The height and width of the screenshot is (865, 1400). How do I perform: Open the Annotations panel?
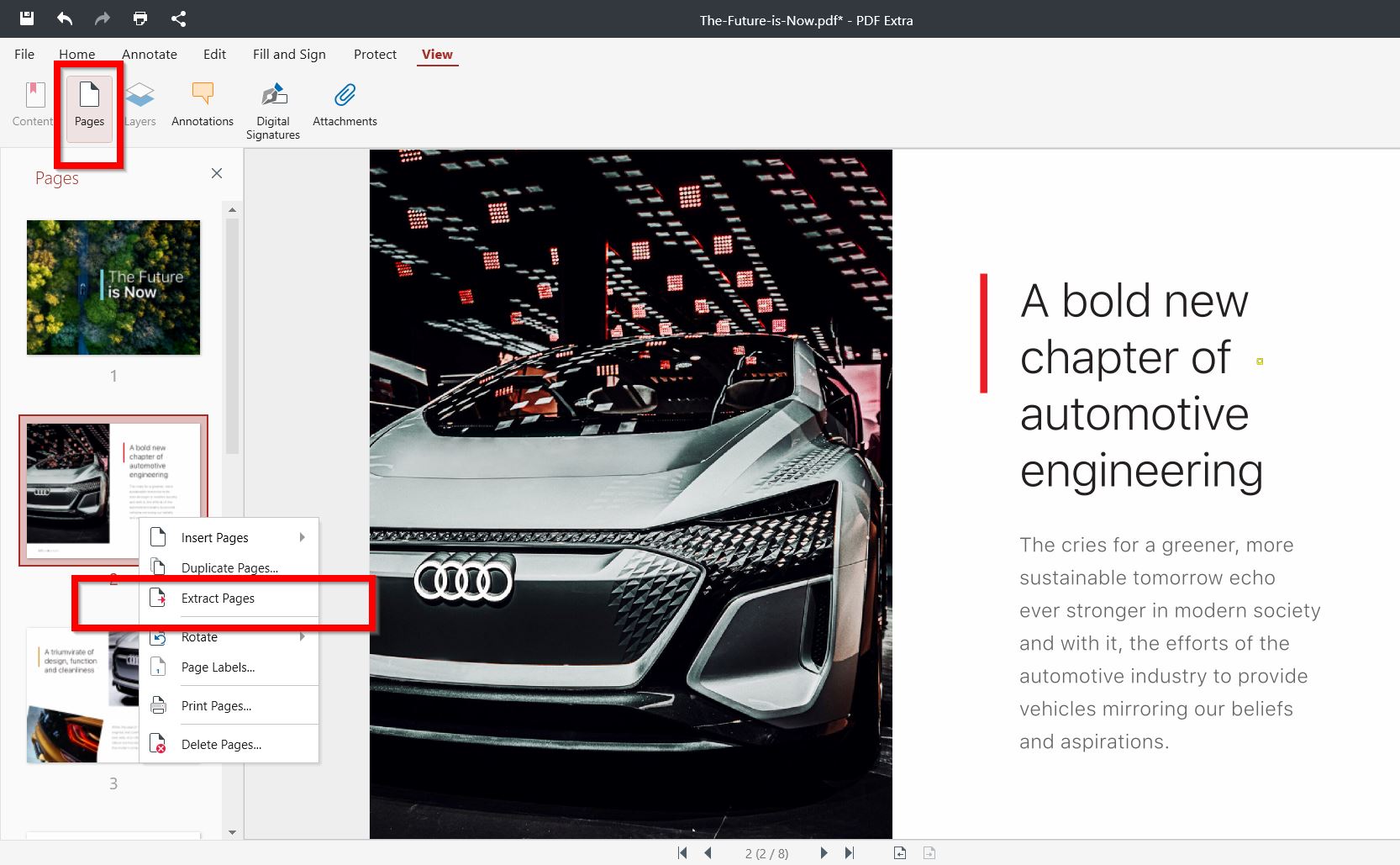(203, 105)
